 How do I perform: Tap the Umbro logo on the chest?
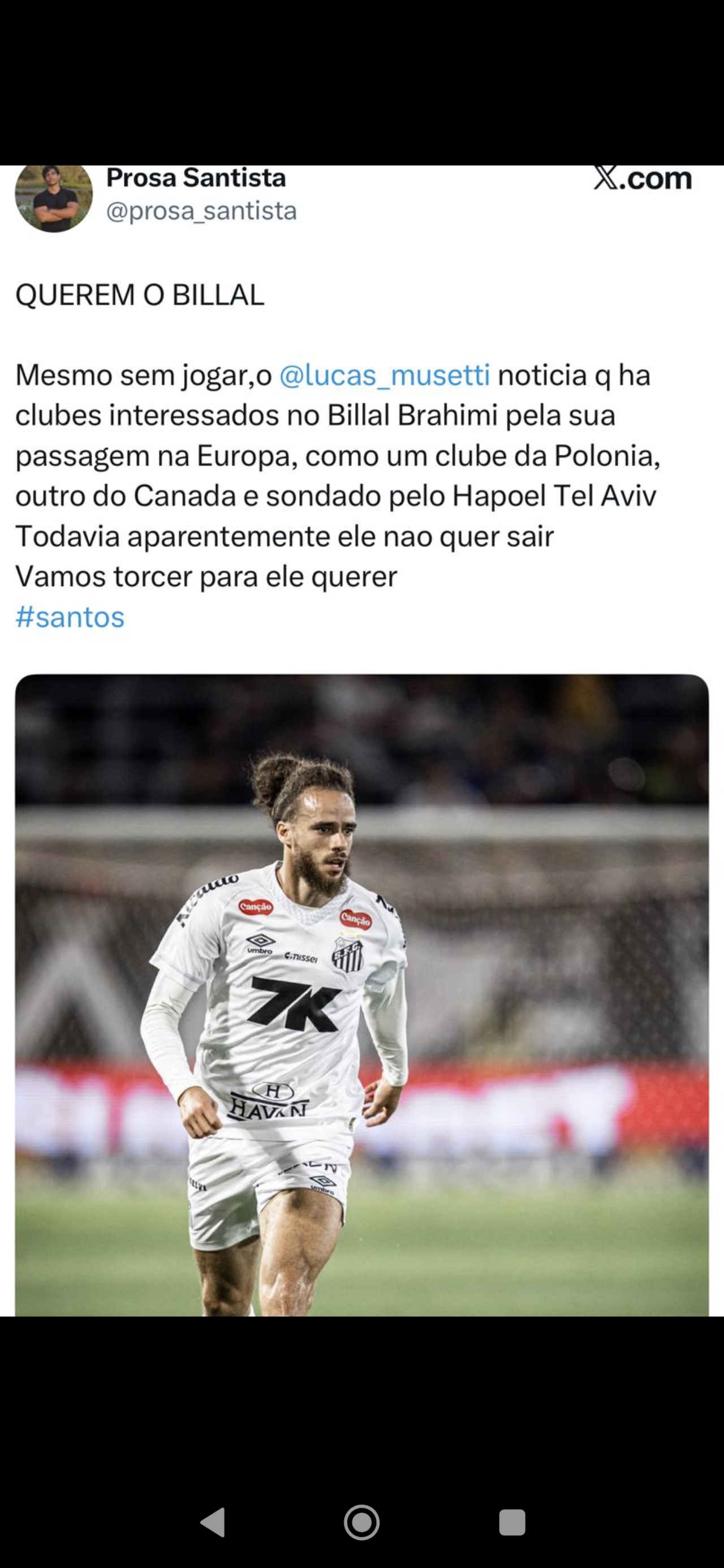[x=260, y=944]
